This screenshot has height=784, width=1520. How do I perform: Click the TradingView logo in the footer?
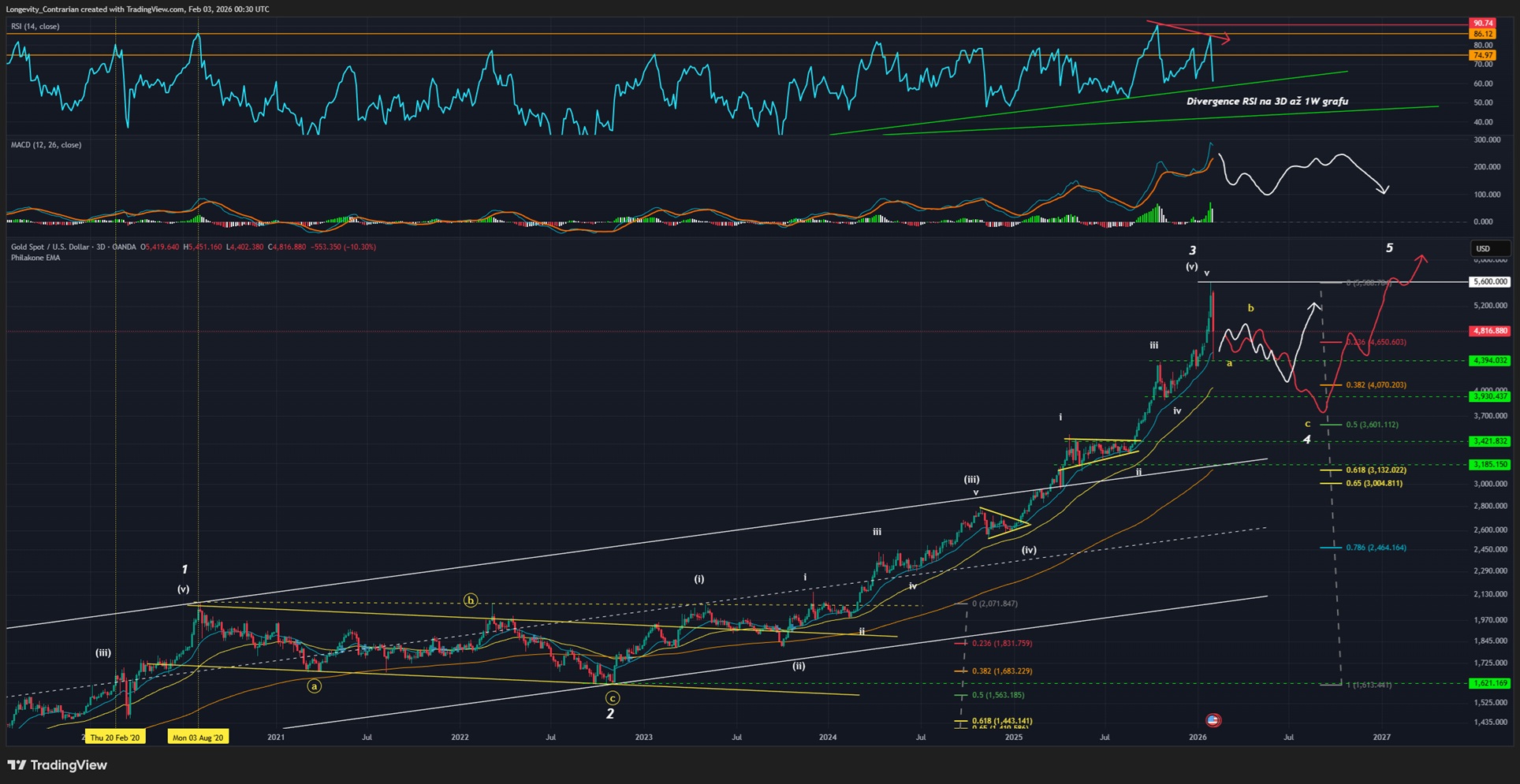coord(57,765)
